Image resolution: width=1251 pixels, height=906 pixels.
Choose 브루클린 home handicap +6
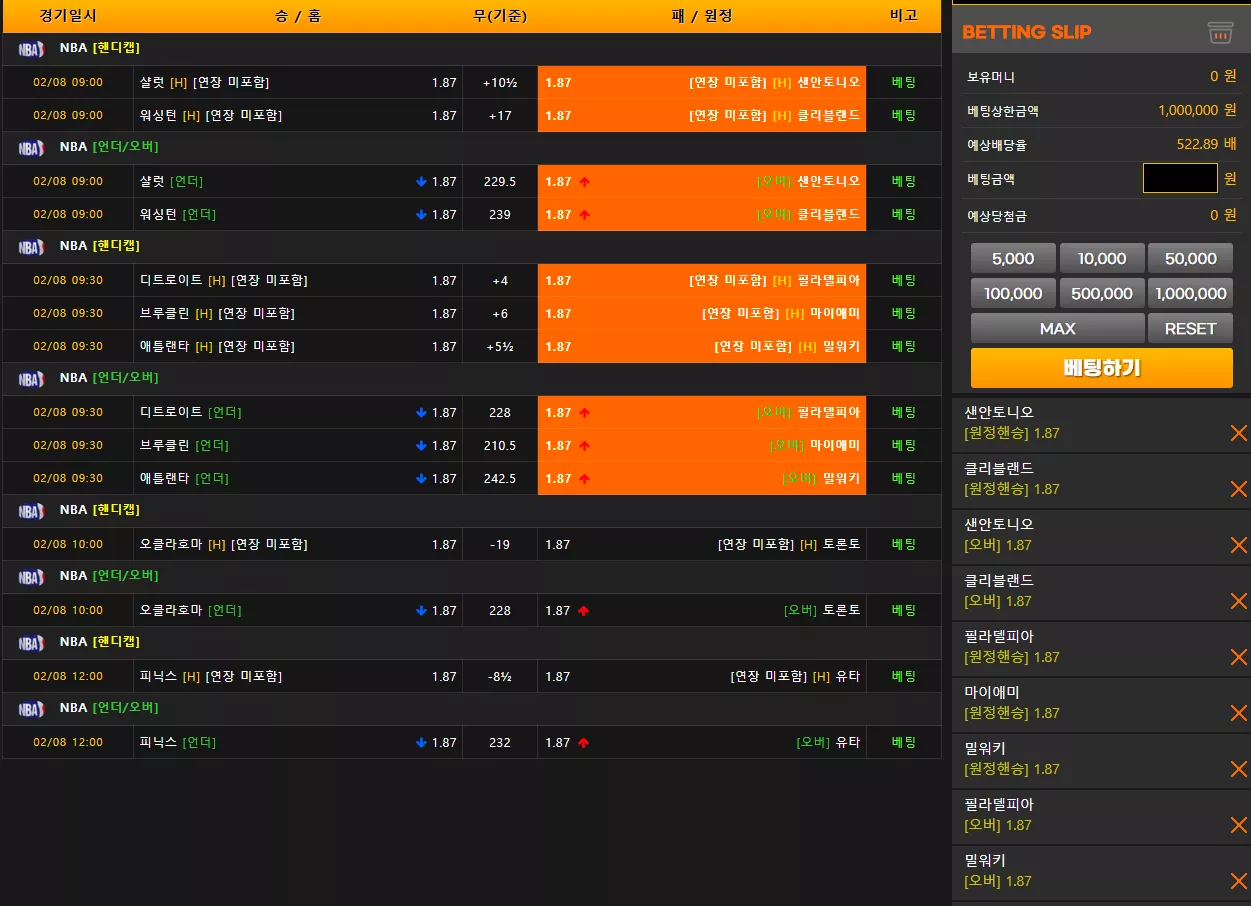298,314
